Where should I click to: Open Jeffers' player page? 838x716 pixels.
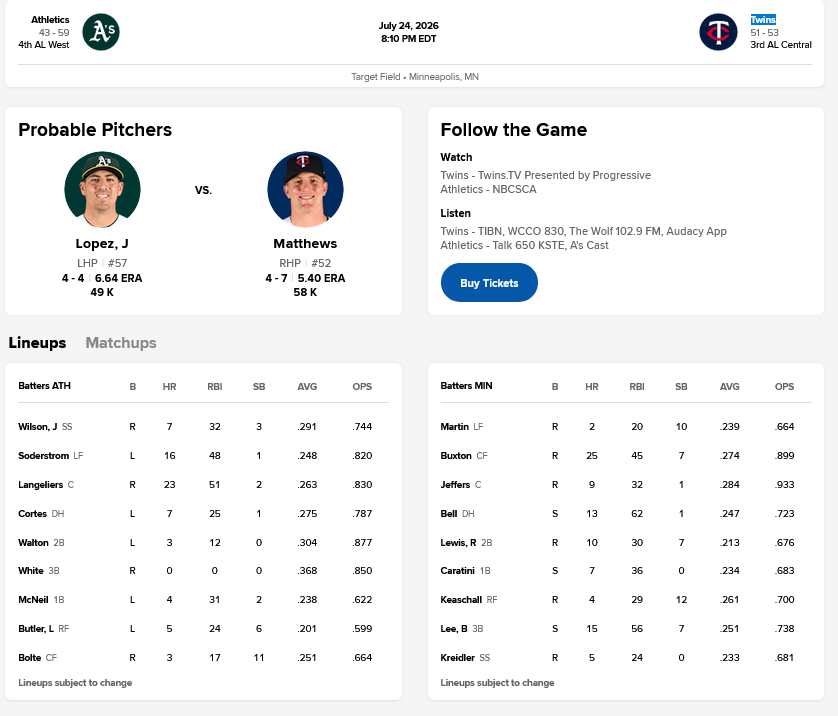pos(455,485)
